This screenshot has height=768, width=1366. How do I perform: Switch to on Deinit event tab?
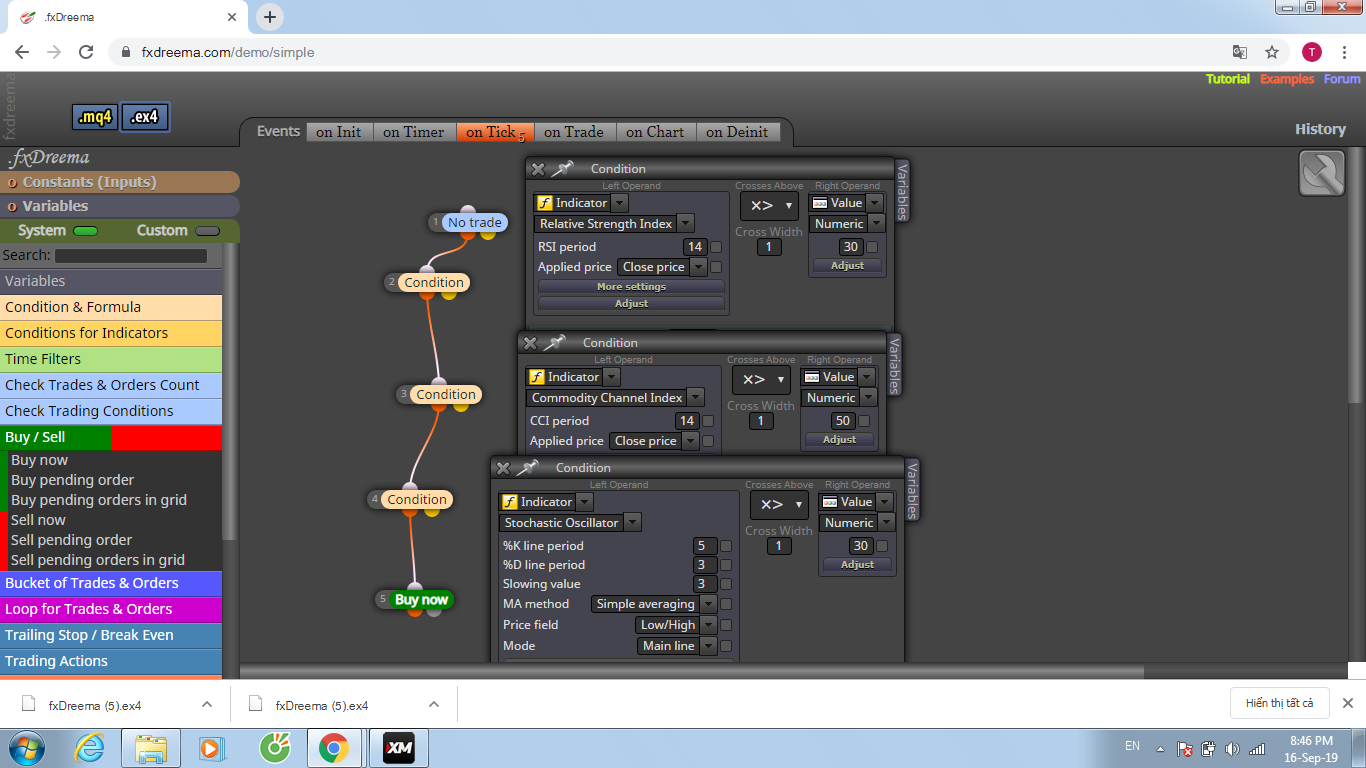(737, 132)
